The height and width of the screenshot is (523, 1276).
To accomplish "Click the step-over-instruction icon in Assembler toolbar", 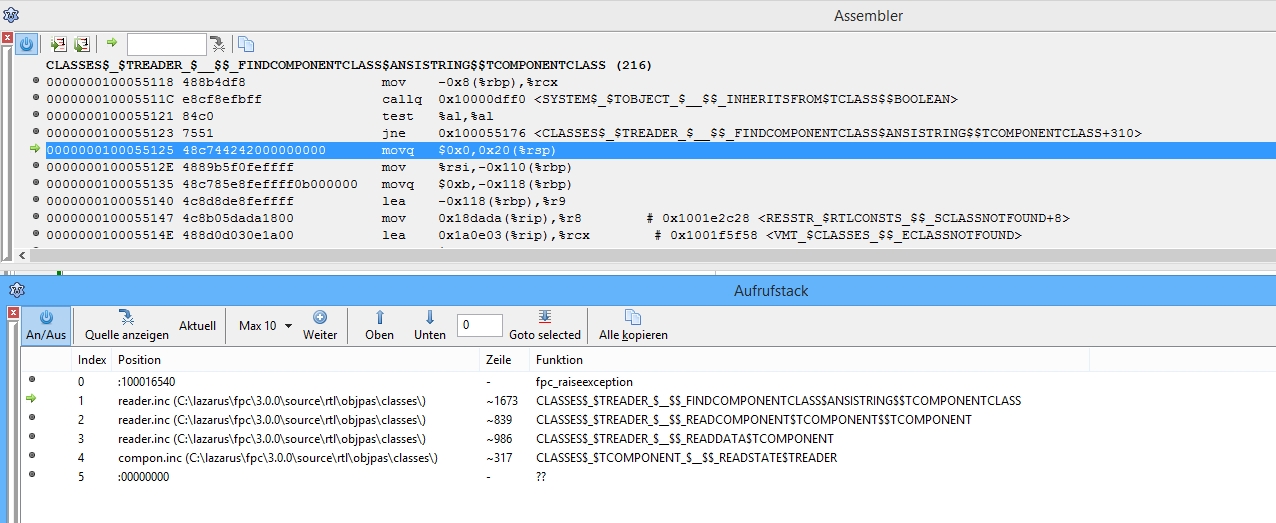I will pos(82,44).
